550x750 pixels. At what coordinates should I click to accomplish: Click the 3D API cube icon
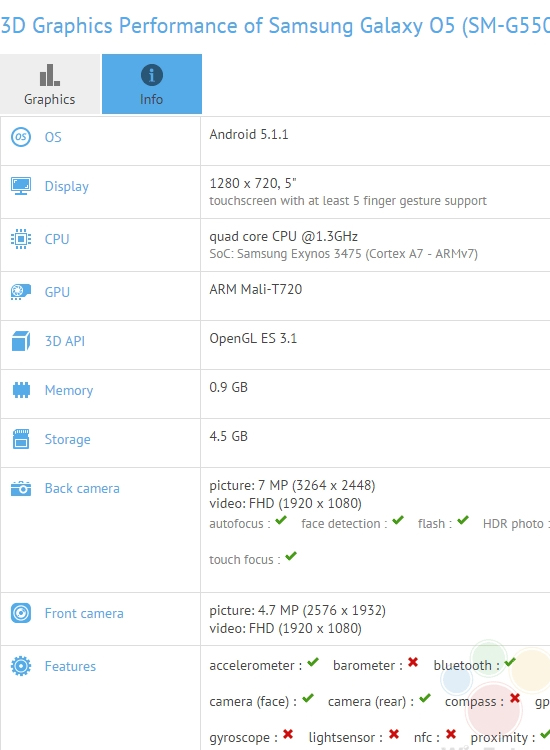(x=21, y=341)
